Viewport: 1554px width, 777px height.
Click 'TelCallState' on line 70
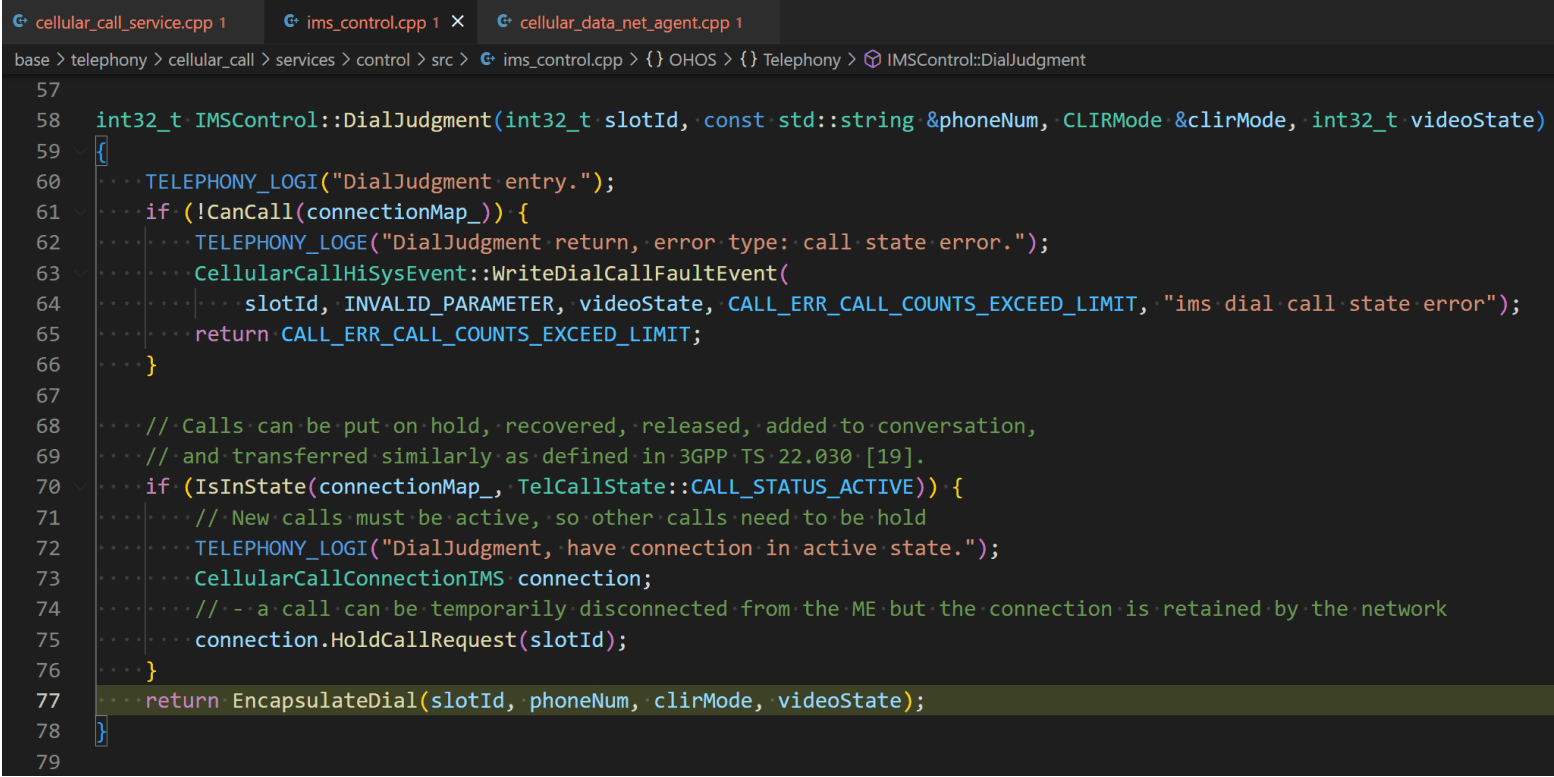592,487
